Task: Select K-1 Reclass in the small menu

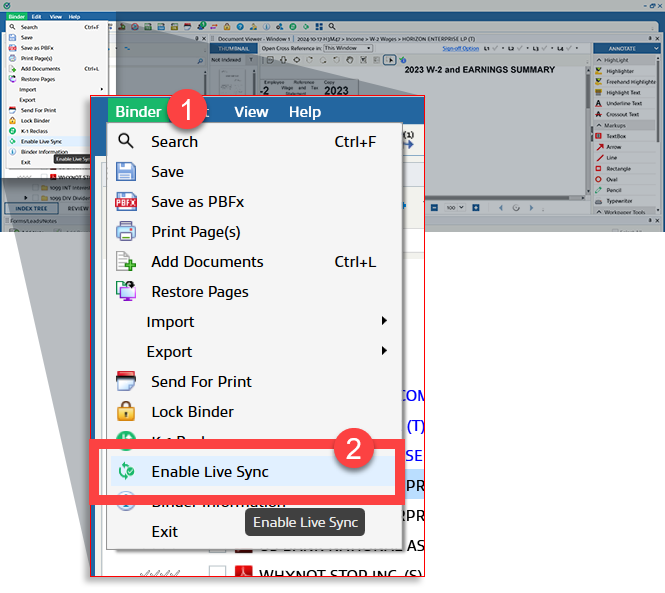Action: click(34, 131)
